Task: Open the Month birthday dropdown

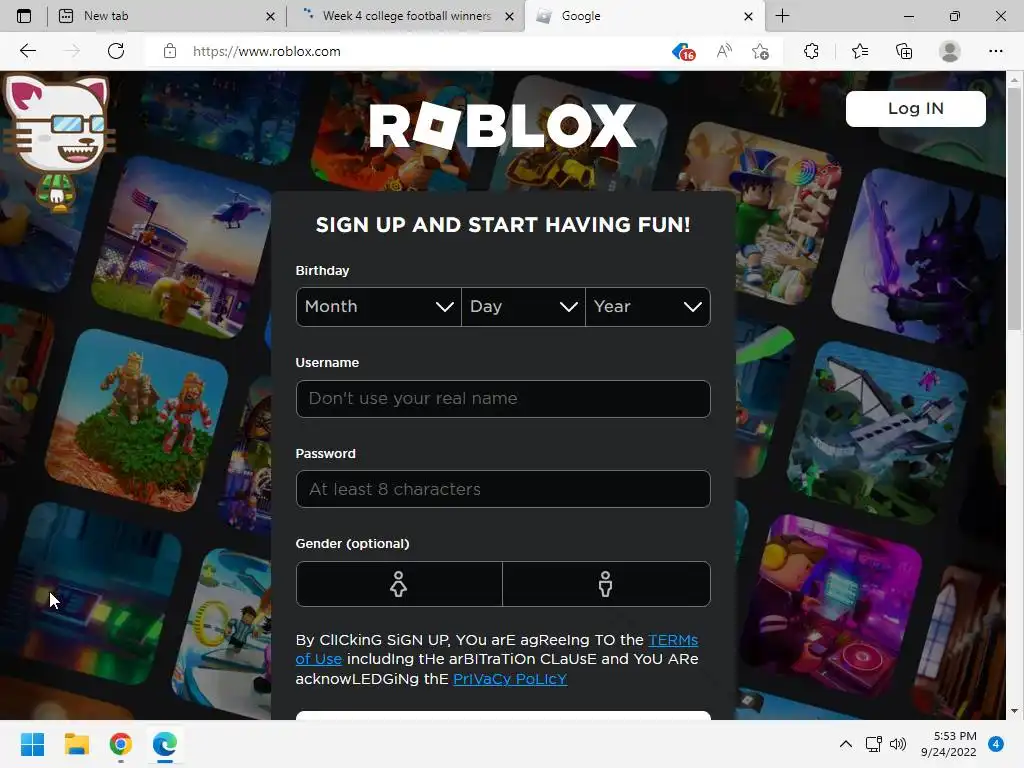Action: [x=379, y=307]
